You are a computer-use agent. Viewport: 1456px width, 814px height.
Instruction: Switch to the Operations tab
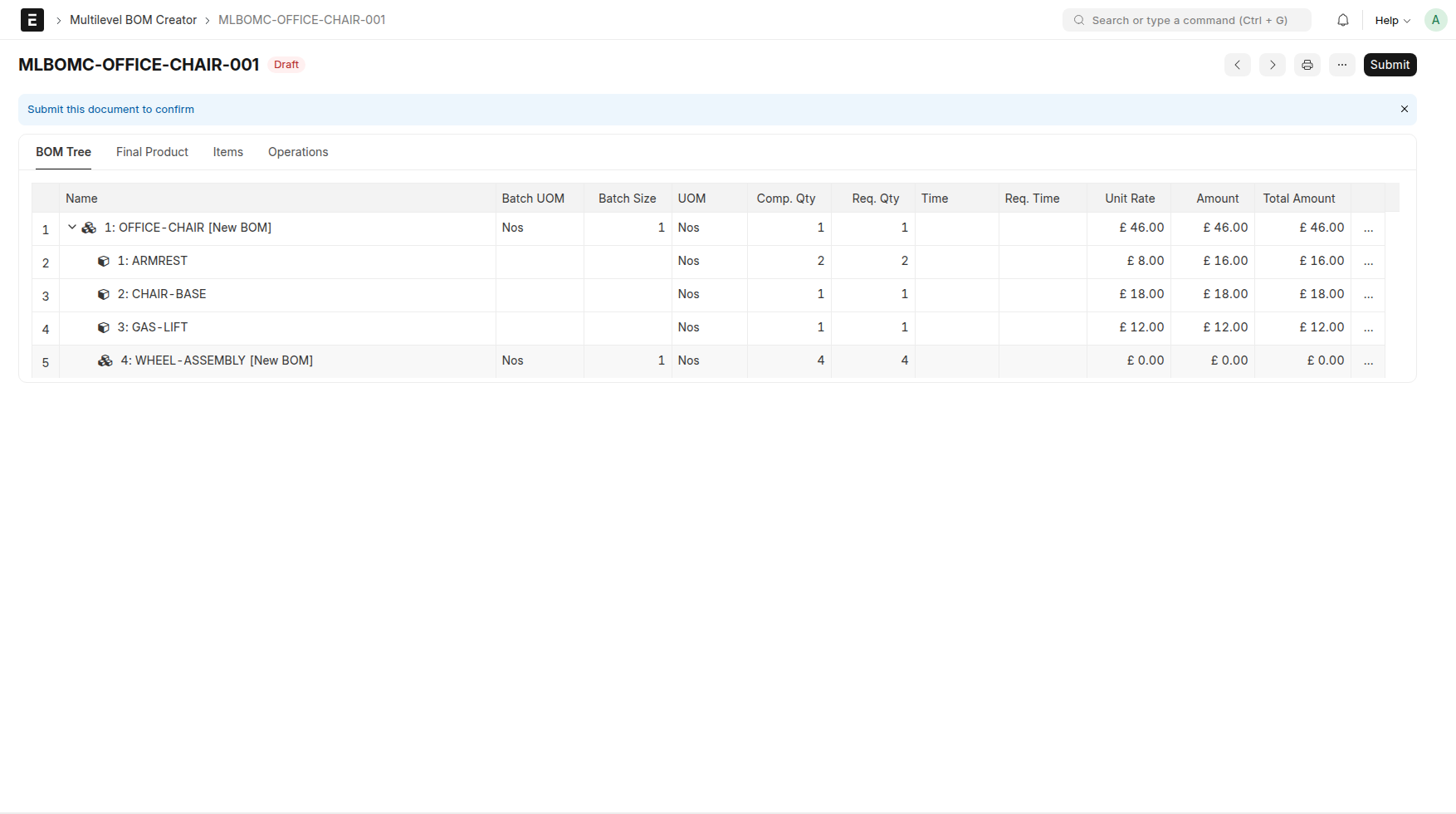coord(298,152)
